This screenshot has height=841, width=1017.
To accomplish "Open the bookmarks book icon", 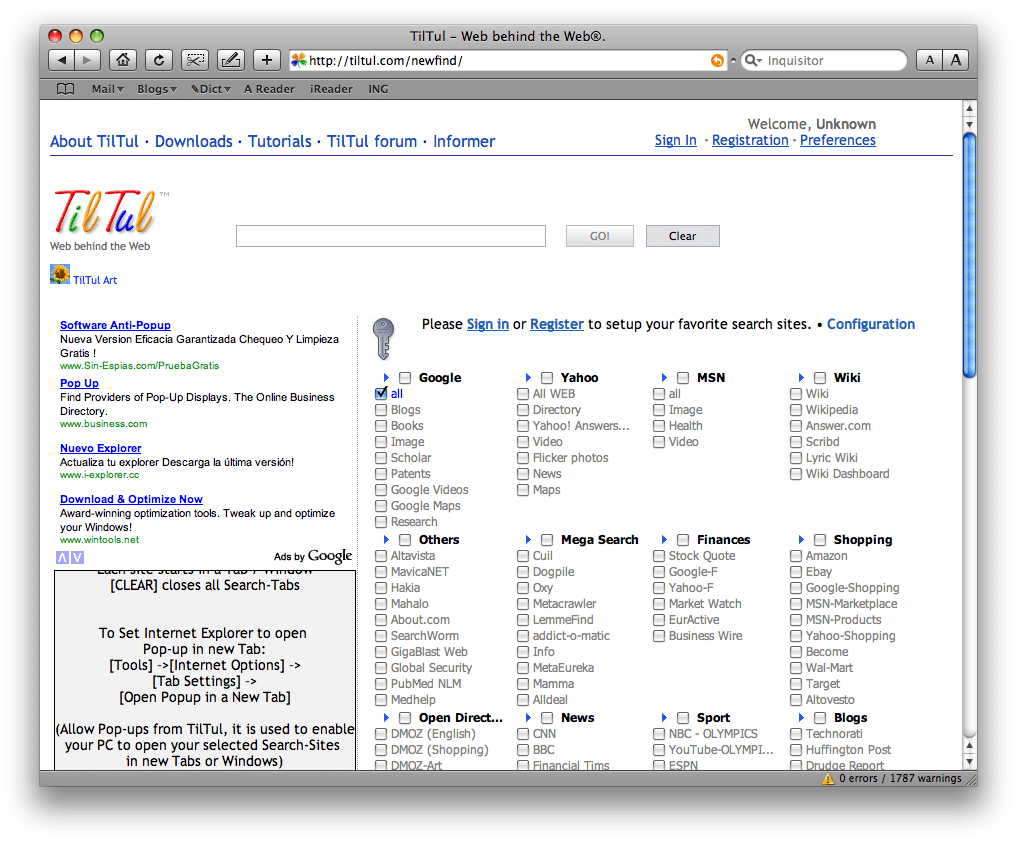I will 66,89.
